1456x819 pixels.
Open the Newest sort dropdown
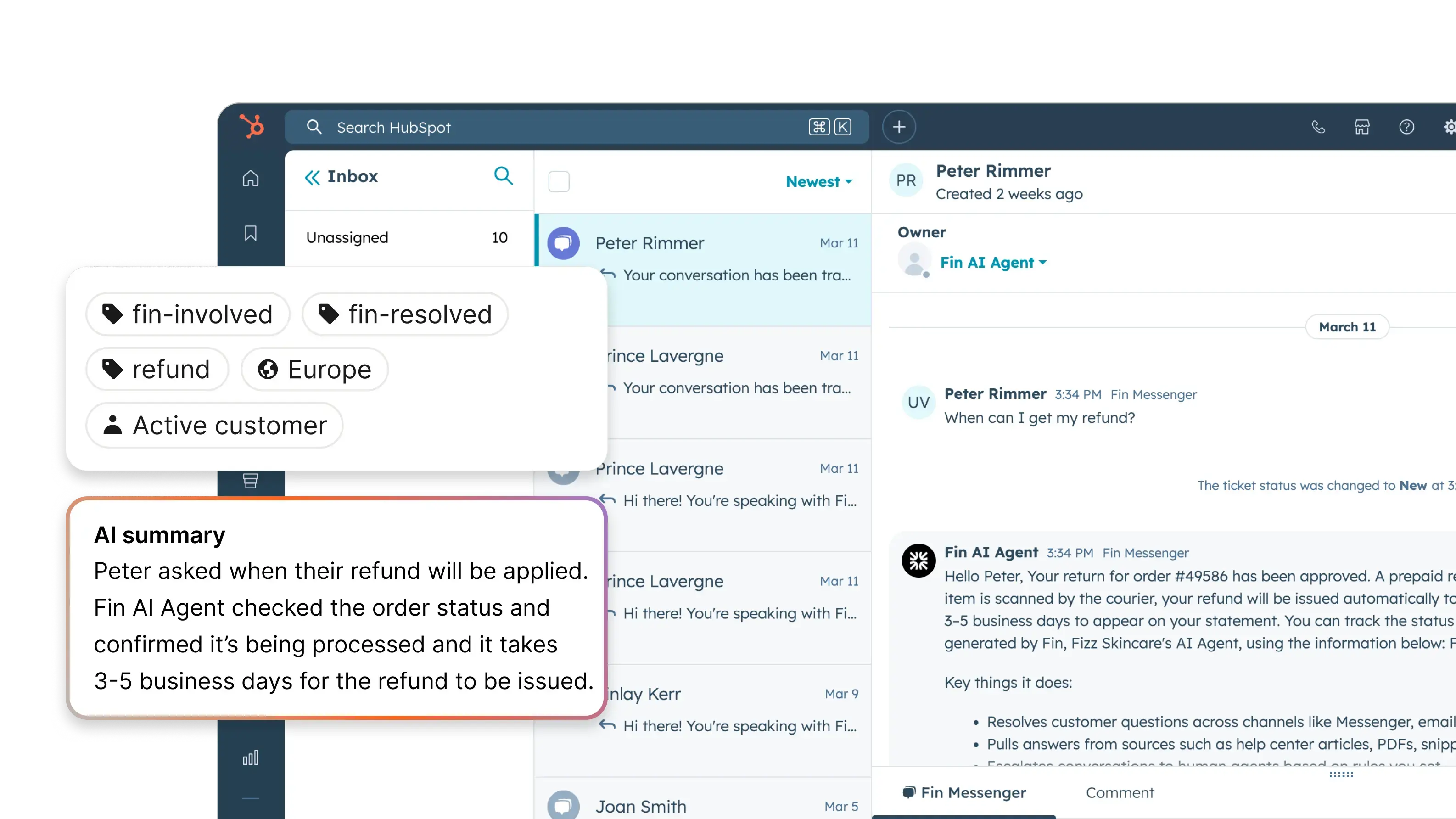point(819,181)
